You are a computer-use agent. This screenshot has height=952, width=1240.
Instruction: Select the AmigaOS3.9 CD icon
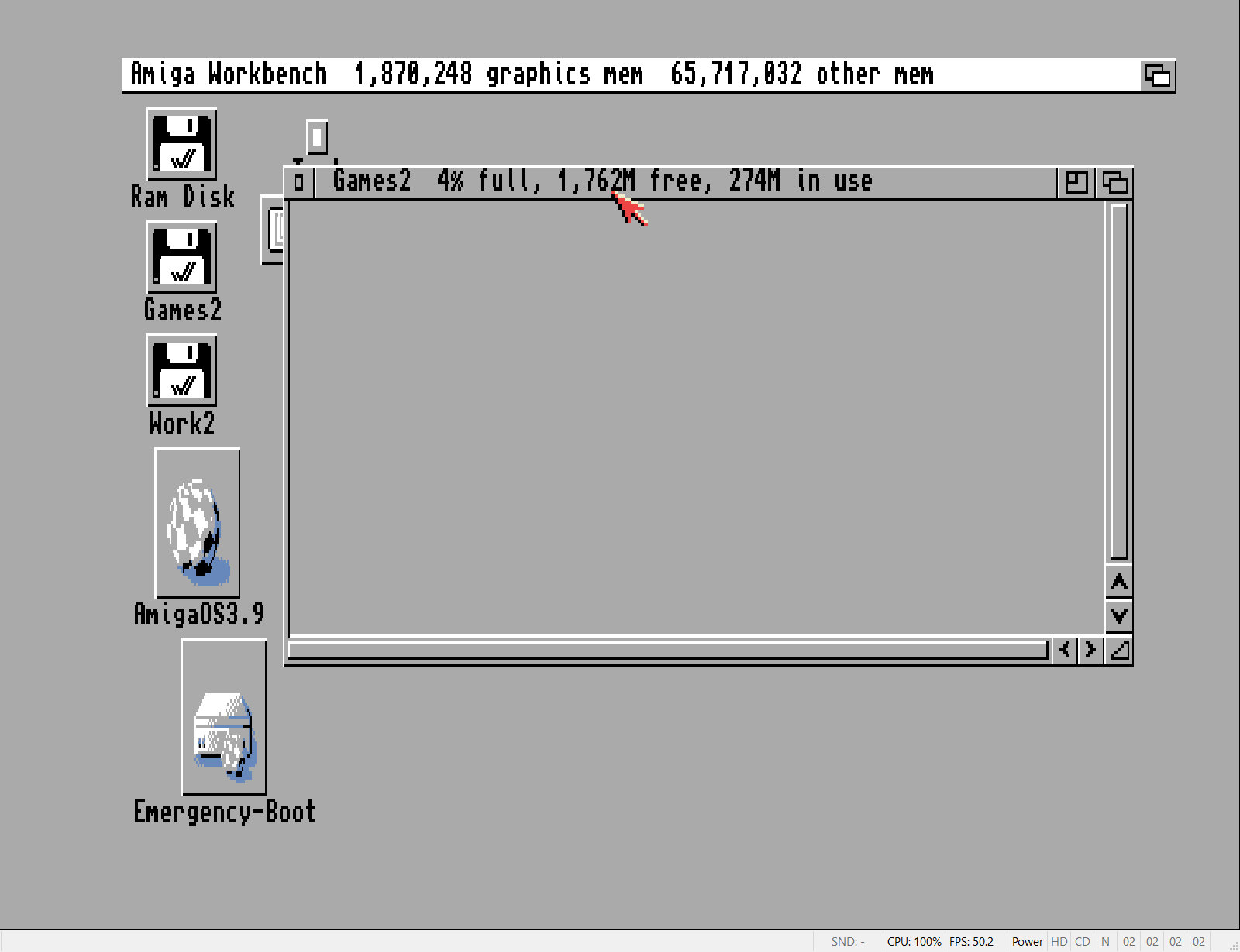[x=198, y=523]
